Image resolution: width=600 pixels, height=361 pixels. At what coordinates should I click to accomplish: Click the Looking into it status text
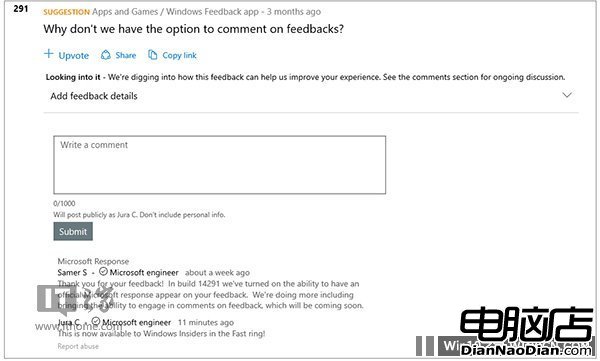pos(73,77)
